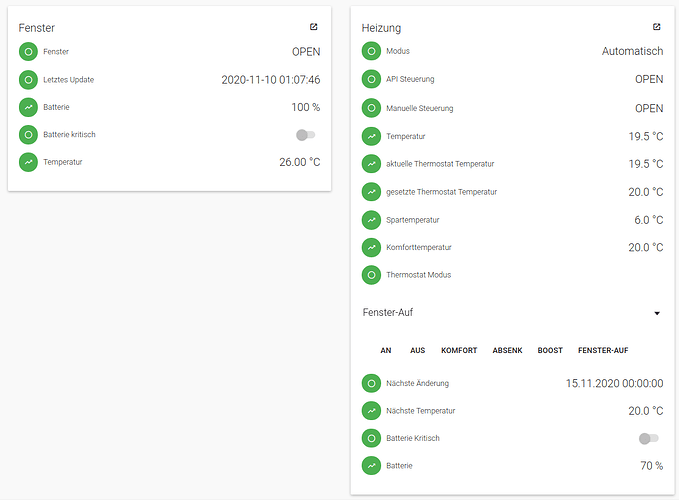Toggle Batterie Kritisch switch in Heizung card
This screenshot has width=679, height=500.
[649, 439]
